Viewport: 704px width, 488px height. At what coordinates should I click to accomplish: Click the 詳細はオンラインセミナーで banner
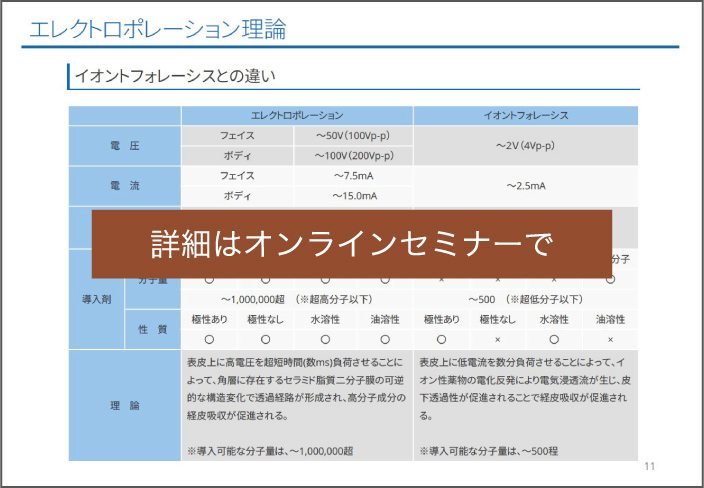351,243
